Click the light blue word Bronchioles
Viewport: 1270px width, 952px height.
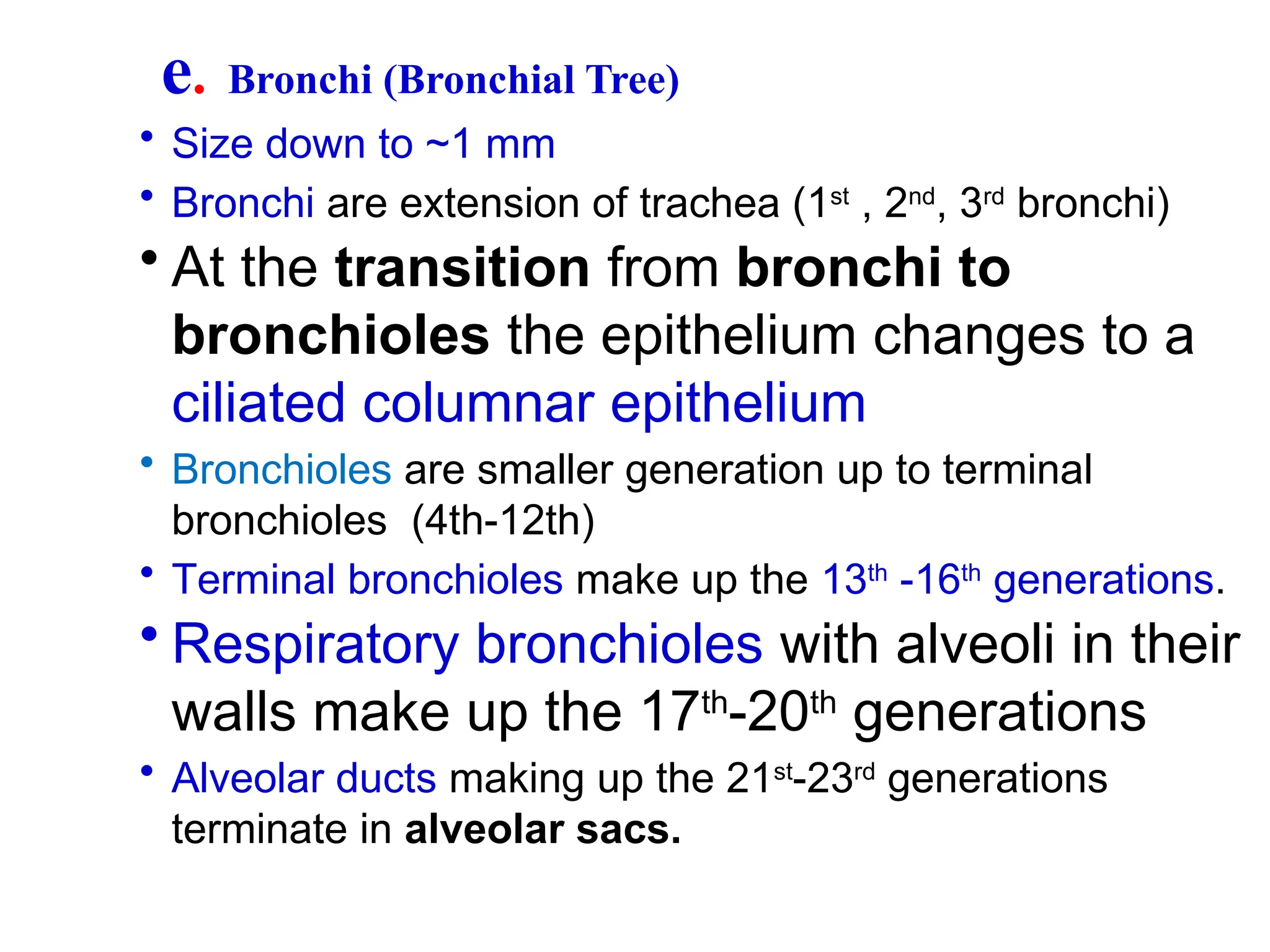(282, 469)
